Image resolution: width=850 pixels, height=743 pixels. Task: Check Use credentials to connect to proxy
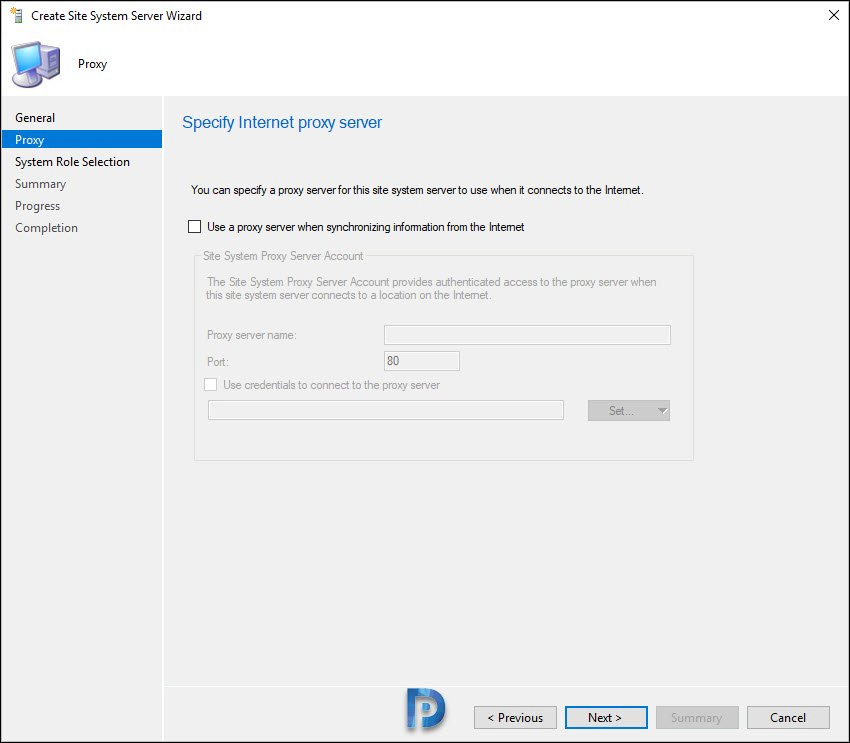coord(210,385)
